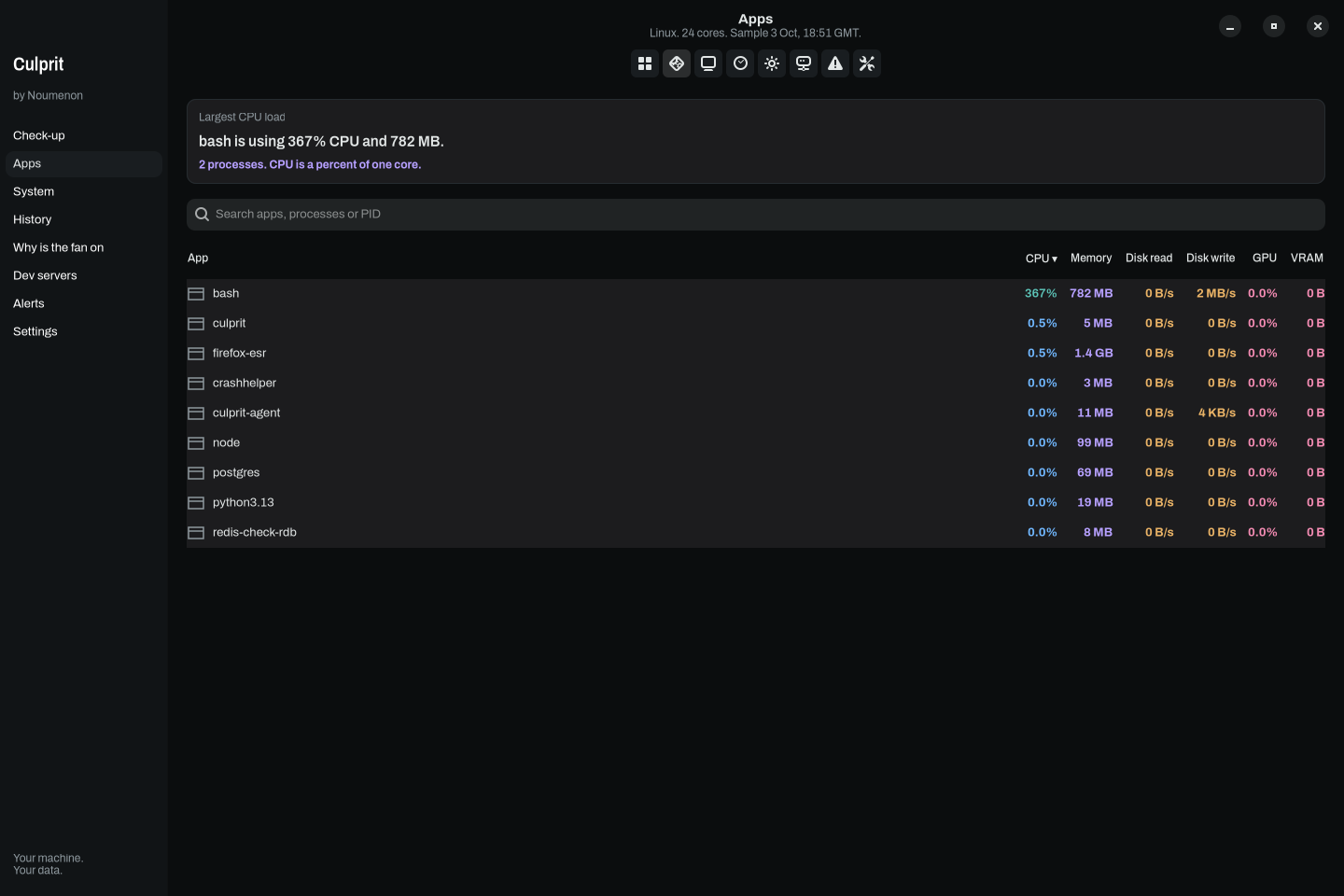Sort table by Disk read column
The width and height of the screenshot is (1344, 896).
pyautogui.click(x=1149, y=258)
